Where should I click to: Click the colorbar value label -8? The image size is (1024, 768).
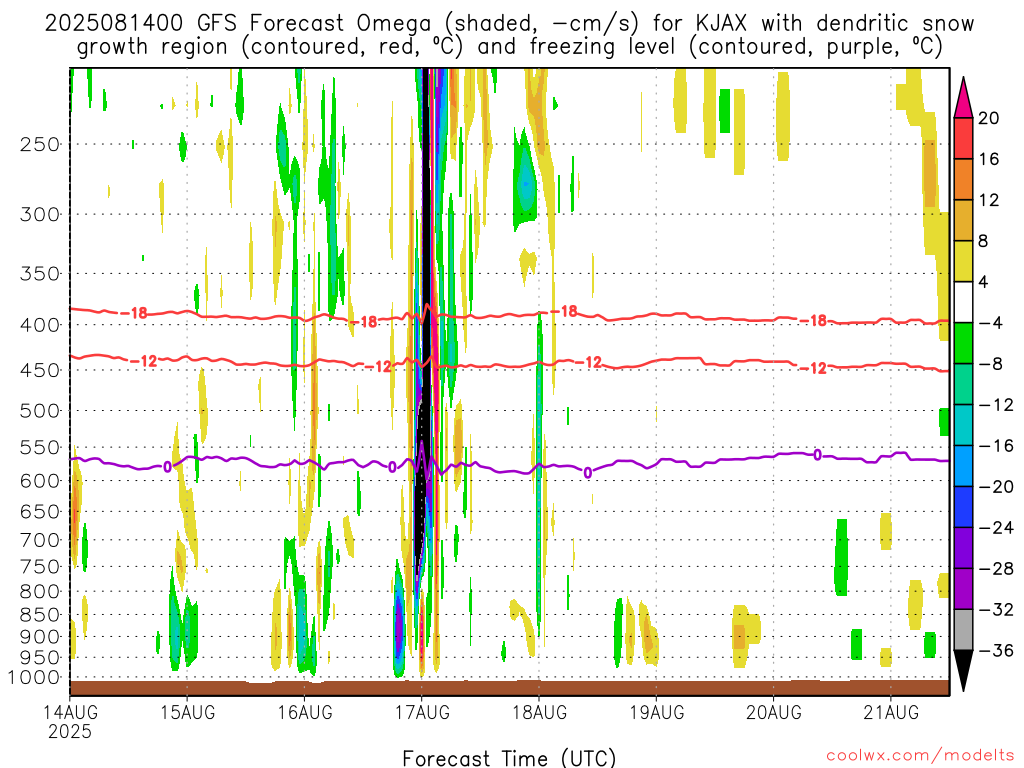(x=990, y=364)
